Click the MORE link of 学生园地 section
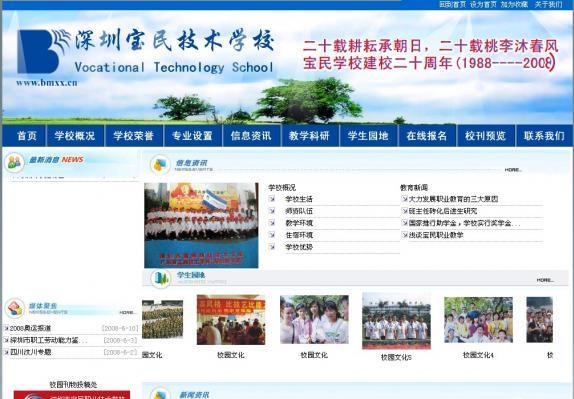Viewport: 574px width, 399px height. tap(545, 280)
